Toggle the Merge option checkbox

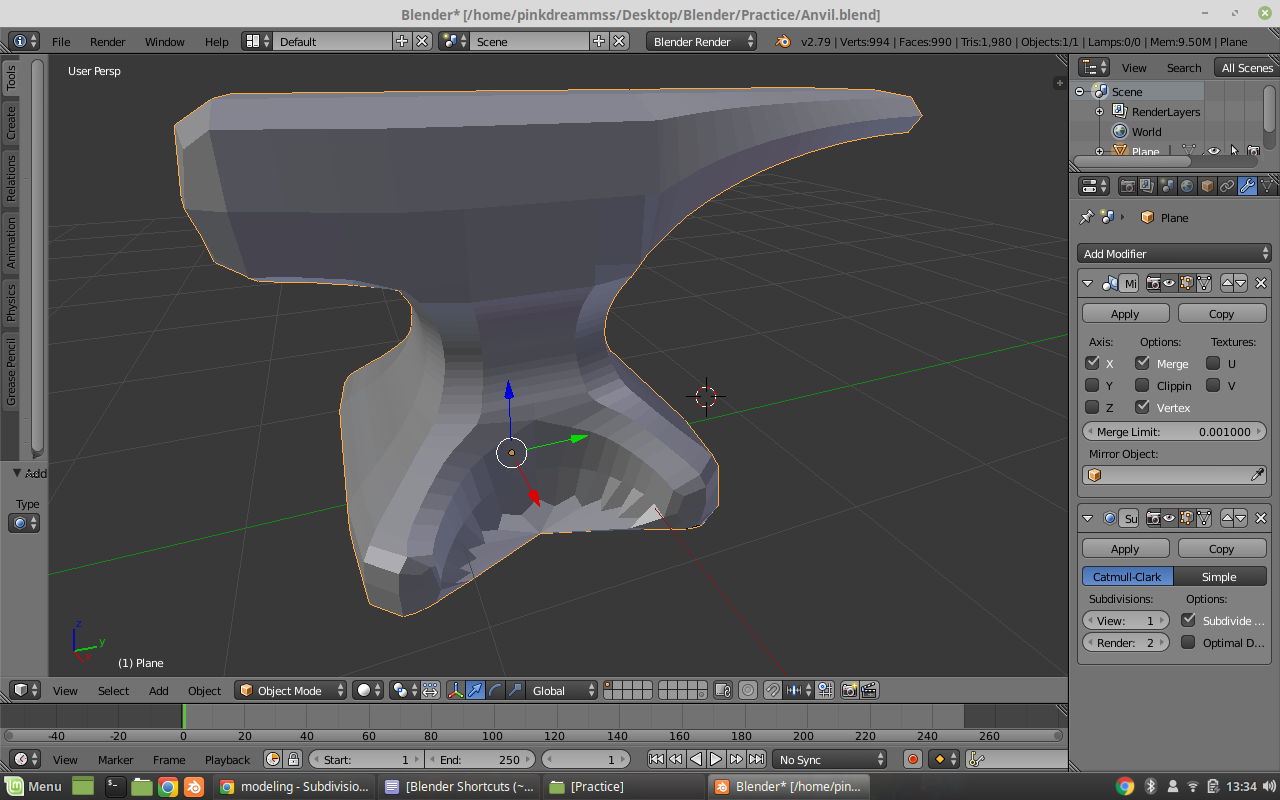click(1142, 363)
